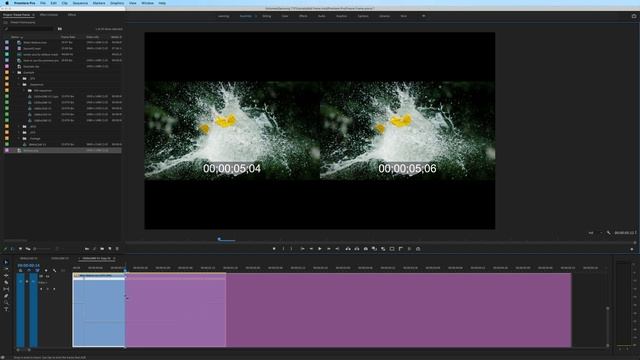Viewport: 640px width, 360px height.
Task: Step back one frame in Program Monitor
Action: (311, 249)
